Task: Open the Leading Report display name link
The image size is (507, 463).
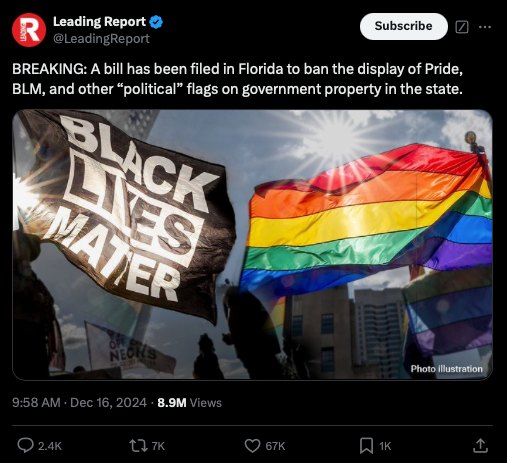Action: (99, 22)
